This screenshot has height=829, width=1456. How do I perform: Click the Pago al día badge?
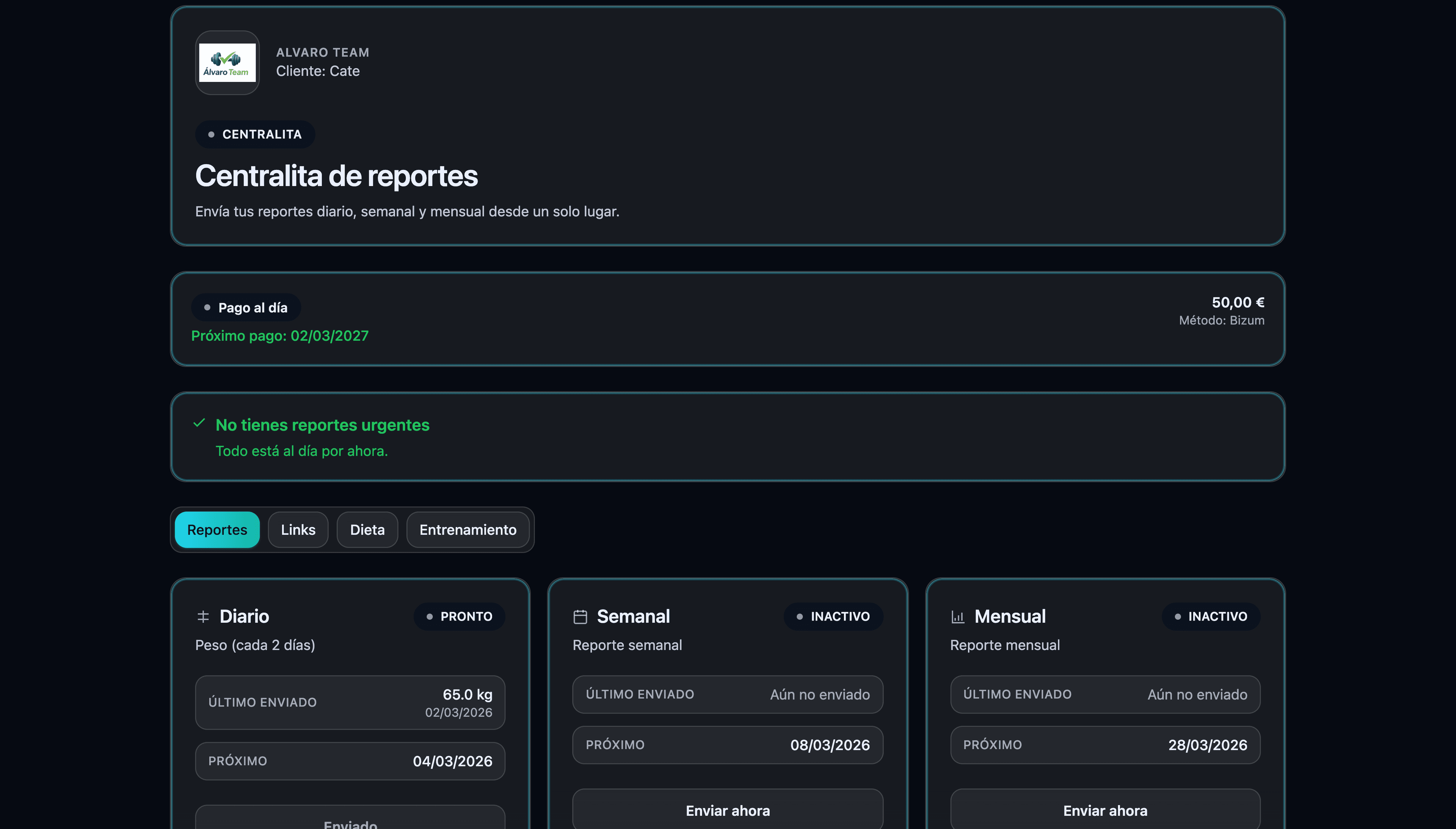coord(245,307)
